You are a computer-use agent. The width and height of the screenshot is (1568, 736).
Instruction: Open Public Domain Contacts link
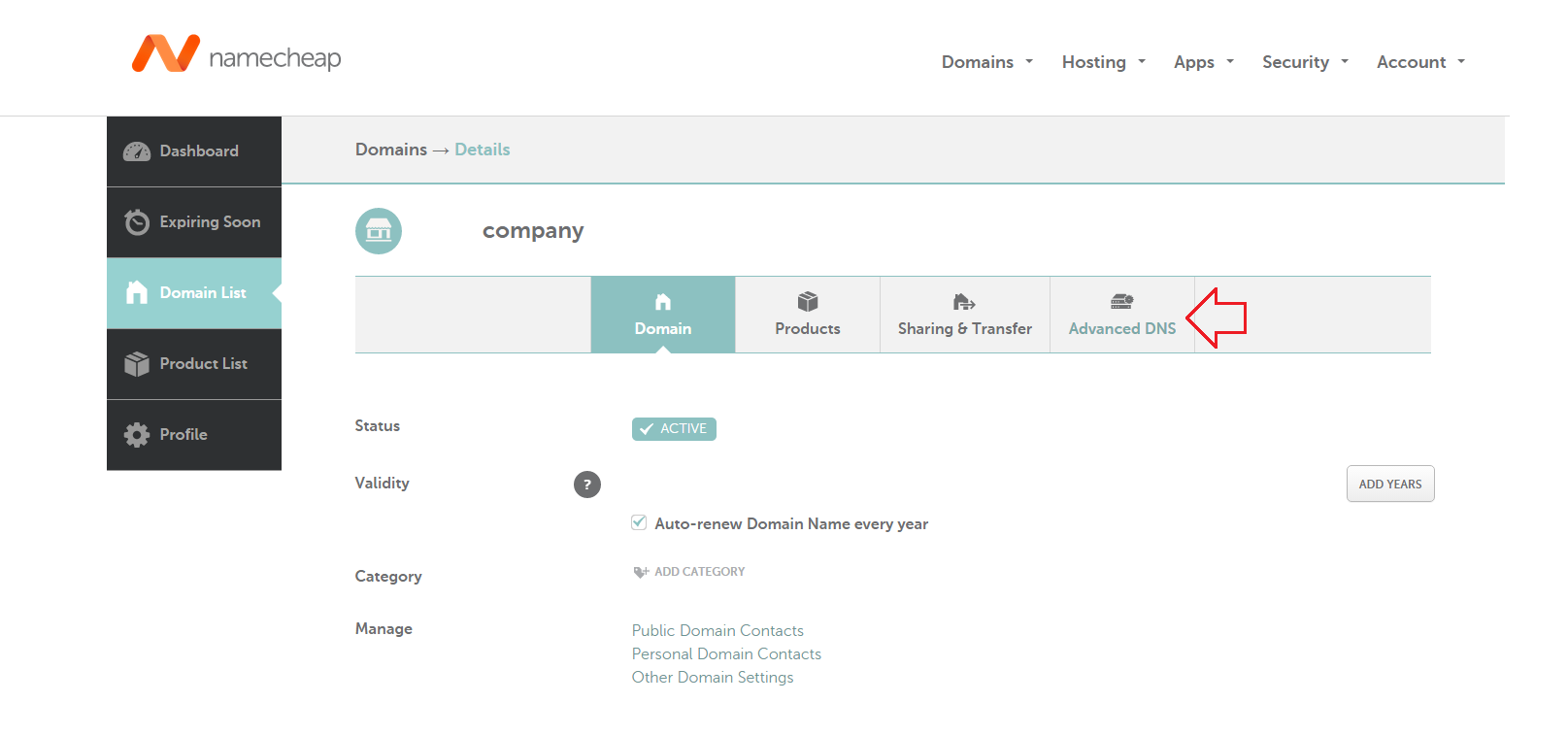point(717,630)
